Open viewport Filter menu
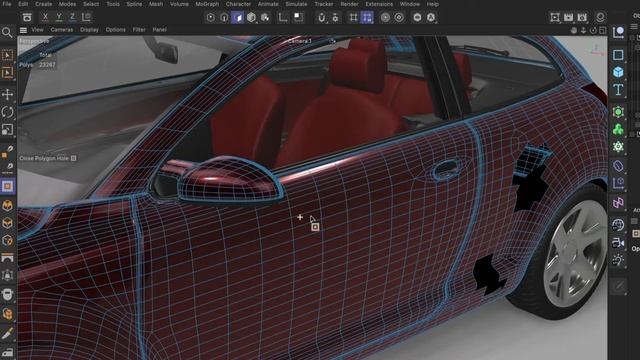 (139, 30)
